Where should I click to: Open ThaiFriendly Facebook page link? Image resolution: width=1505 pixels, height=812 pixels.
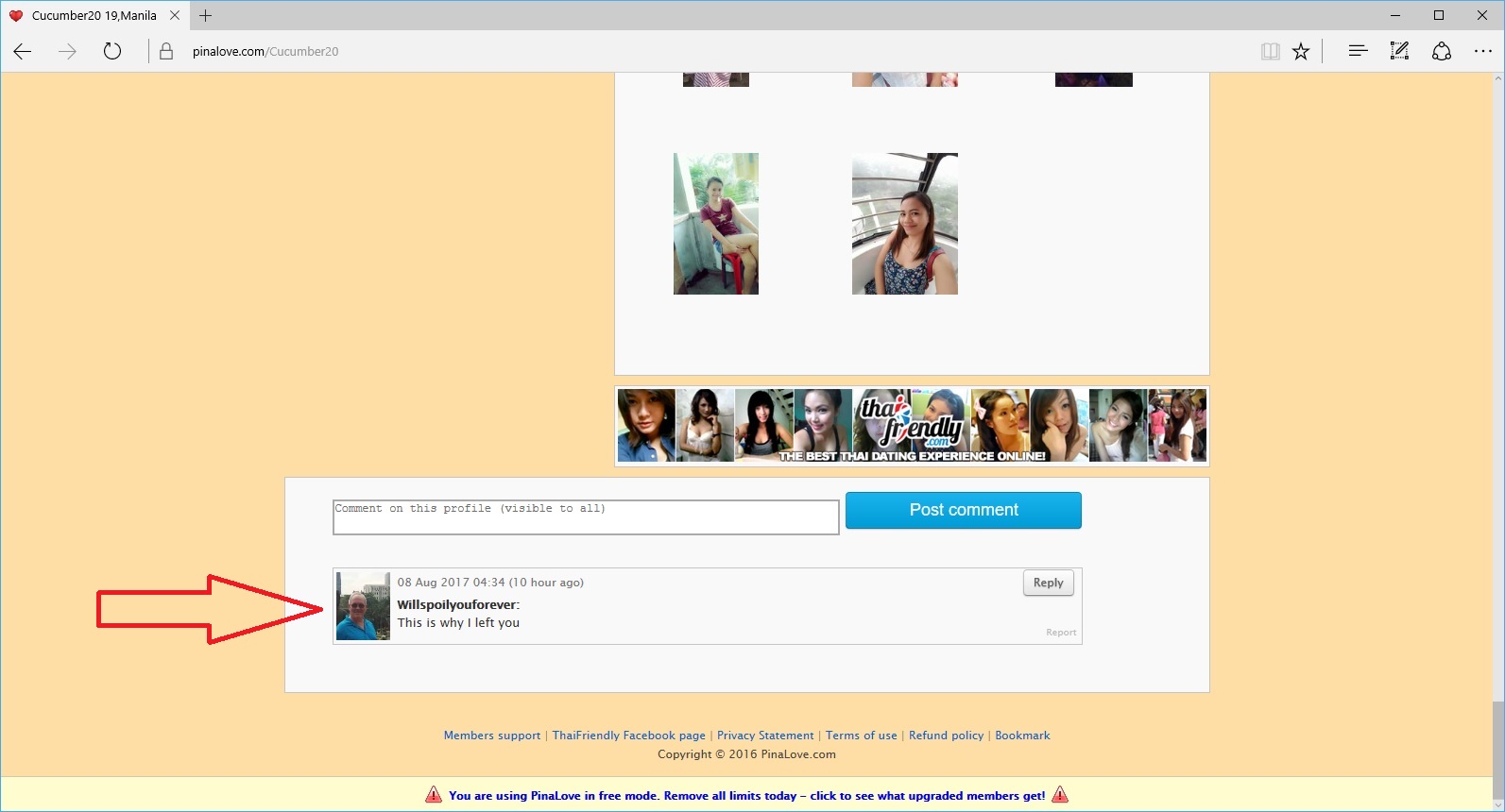pyautogui.click(x=629, y=736)
